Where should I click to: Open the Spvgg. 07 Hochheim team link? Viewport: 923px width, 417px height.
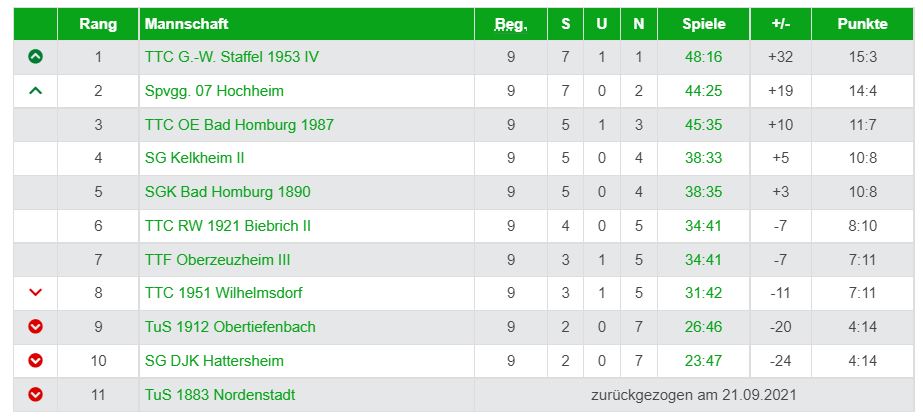[214, 91]
